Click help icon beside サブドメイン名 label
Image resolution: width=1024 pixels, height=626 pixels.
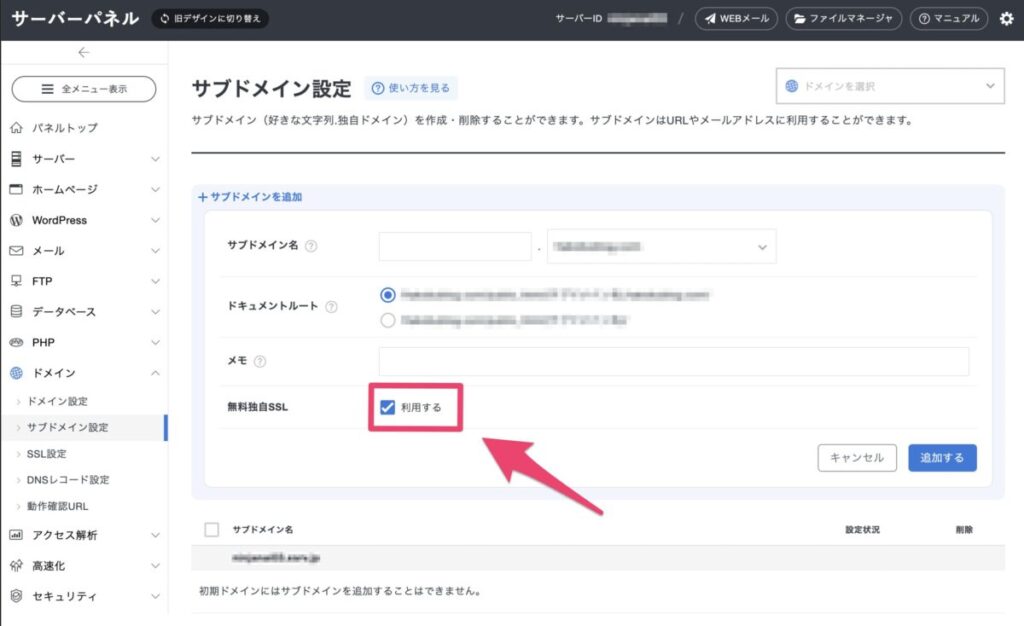311,247
